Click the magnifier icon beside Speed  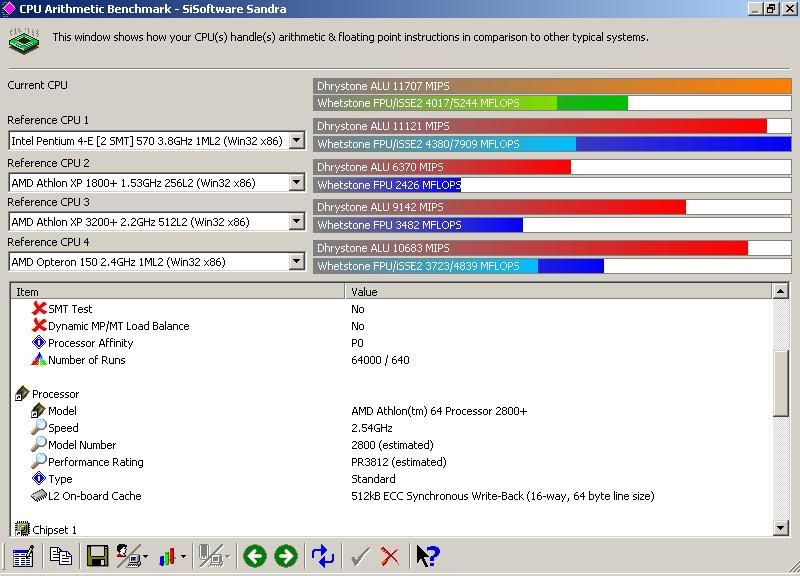click(x=39, y=427)
